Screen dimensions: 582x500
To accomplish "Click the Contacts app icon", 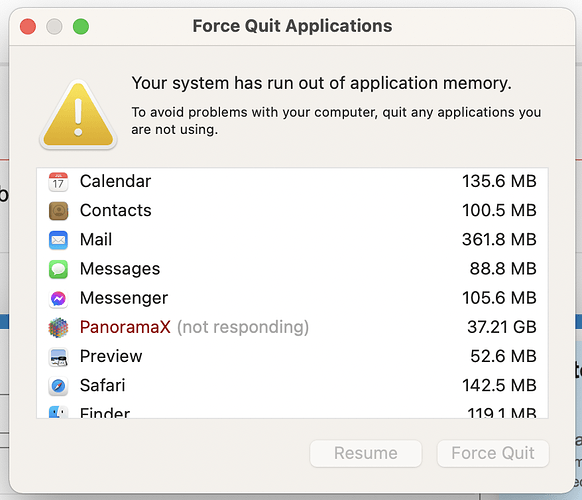I will pyautogui.click(x=58, y=211).
